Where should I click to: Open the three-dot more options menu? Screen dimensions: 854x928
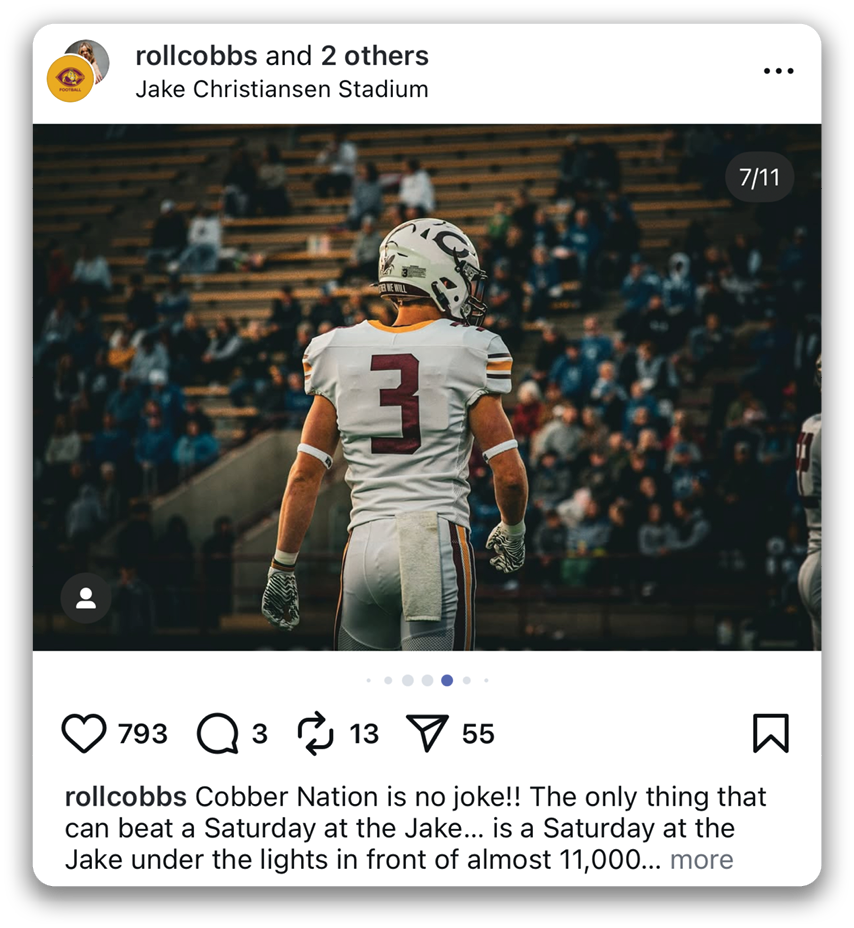[x=778, y=71]
